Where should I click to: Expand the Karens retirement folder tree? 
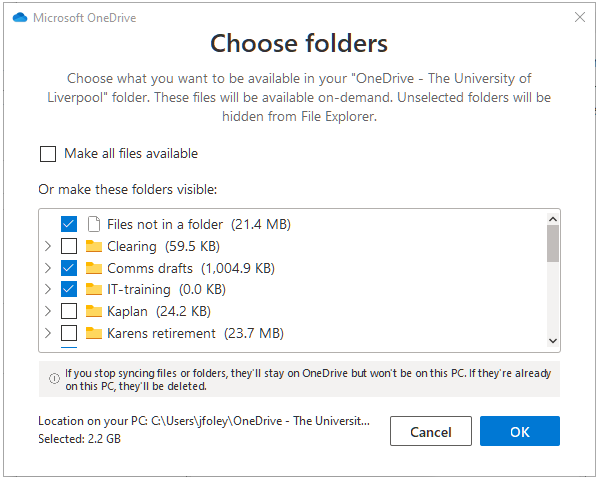(48, 333)
